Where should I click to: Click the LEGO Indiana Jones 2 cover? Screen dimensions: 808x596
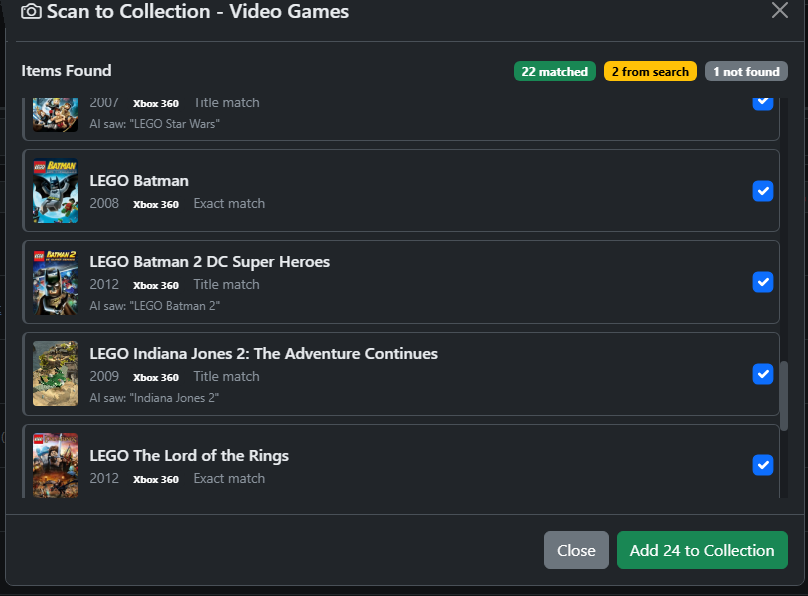(x=55, y=374)
